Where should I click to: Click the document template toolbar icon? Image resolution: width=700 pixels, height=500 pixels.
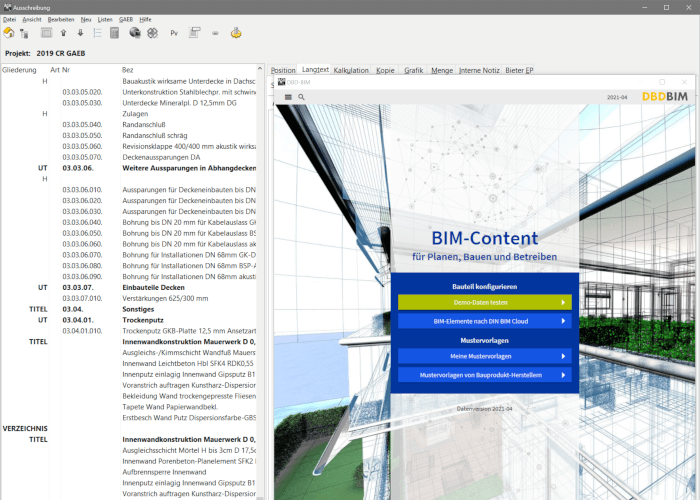point(194,33)
